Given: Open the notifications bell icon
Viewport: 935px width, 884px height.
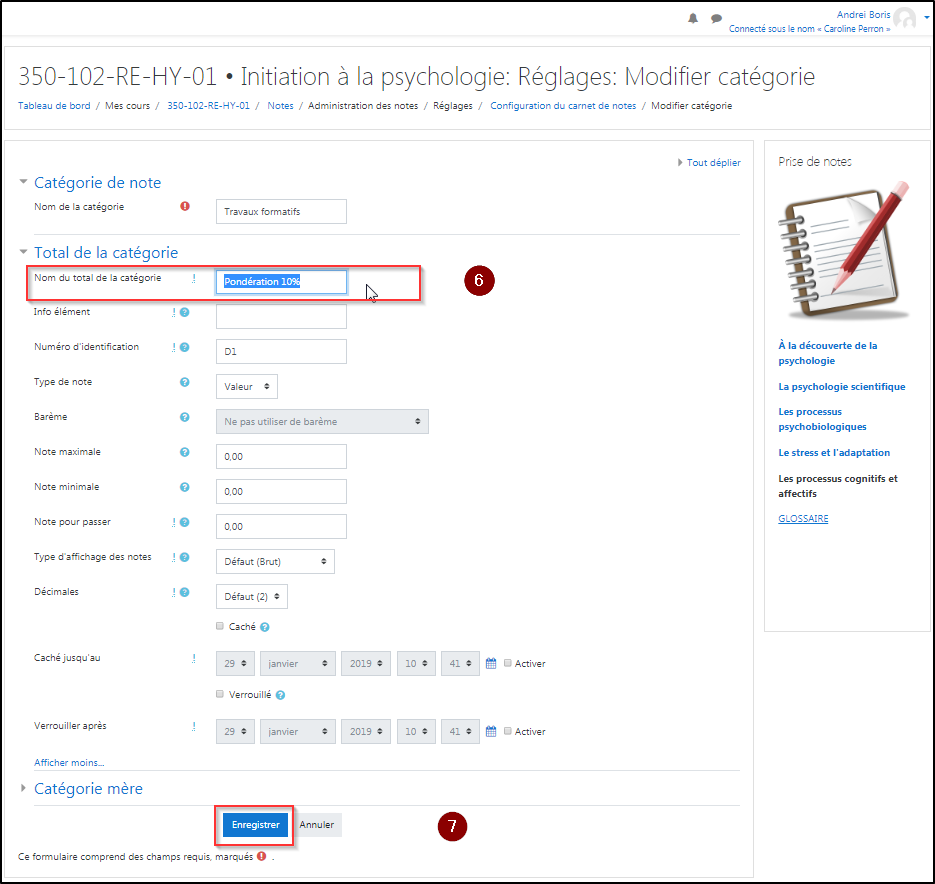Looking at the screenshot, I should coord(693,18).
